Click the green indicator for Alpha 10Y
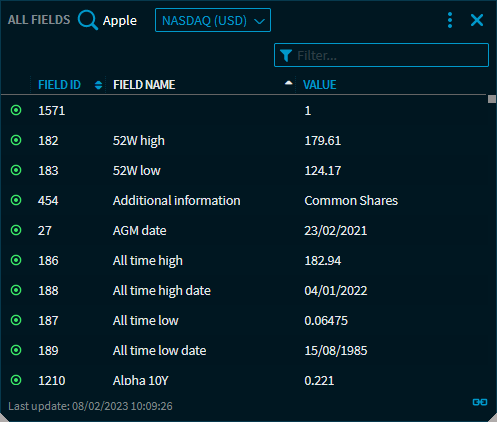 pos(16,380)
